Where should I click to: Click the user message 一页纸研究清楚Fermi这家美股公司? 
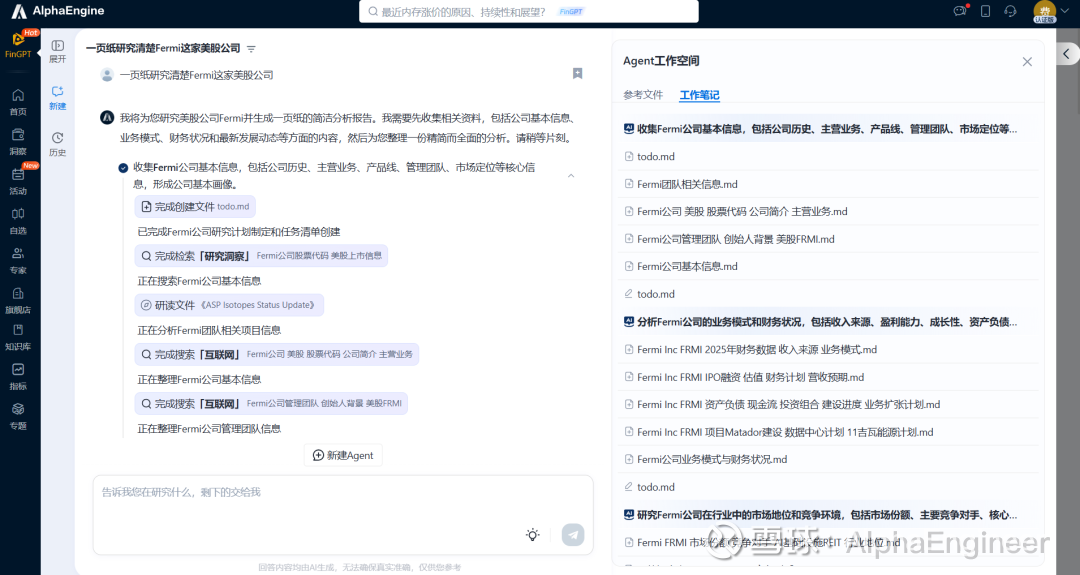(x=196, y=75)
